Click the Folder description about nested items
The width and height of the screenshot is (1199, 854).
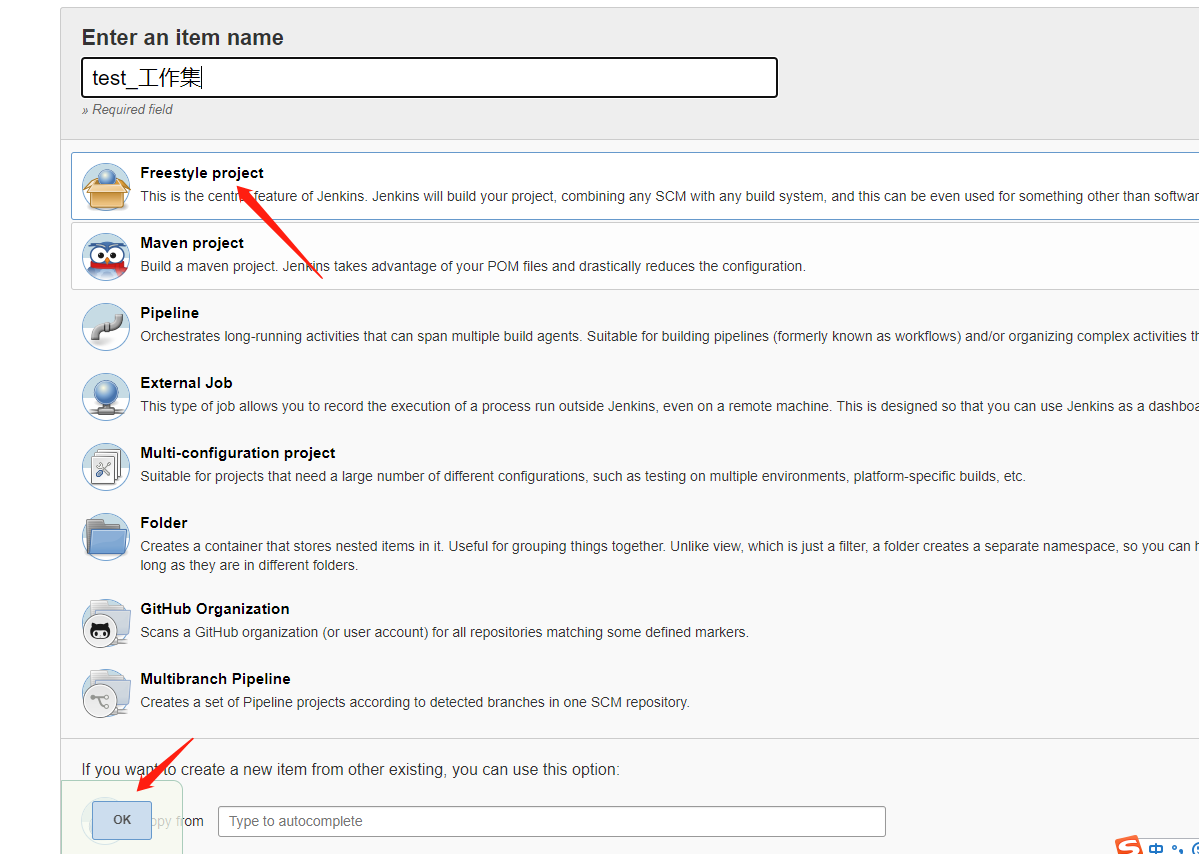pos(669,556)
